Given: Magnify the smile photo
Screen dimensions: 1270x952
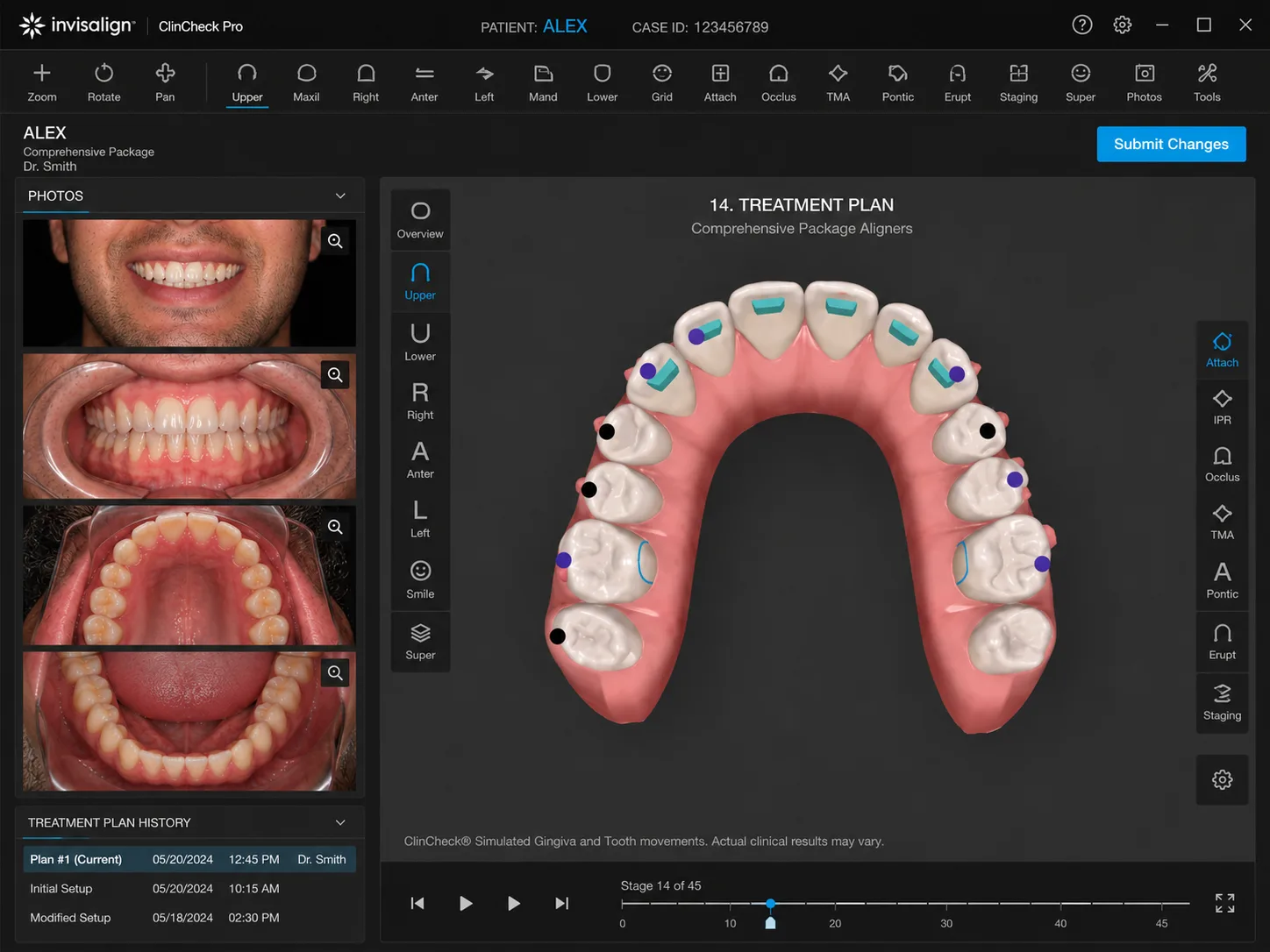Looking at the screenshot, I should [x=335, y=241].
